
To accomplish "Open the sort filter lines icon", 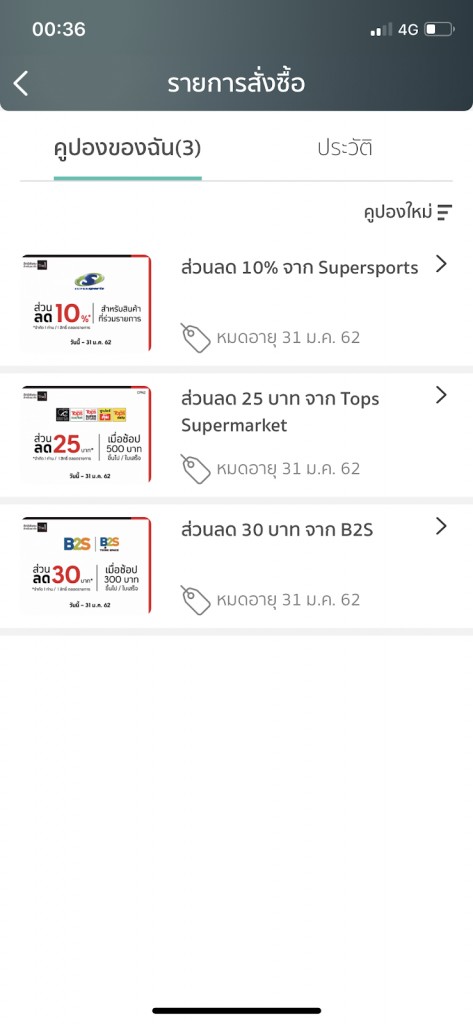I will click(445, 212).
